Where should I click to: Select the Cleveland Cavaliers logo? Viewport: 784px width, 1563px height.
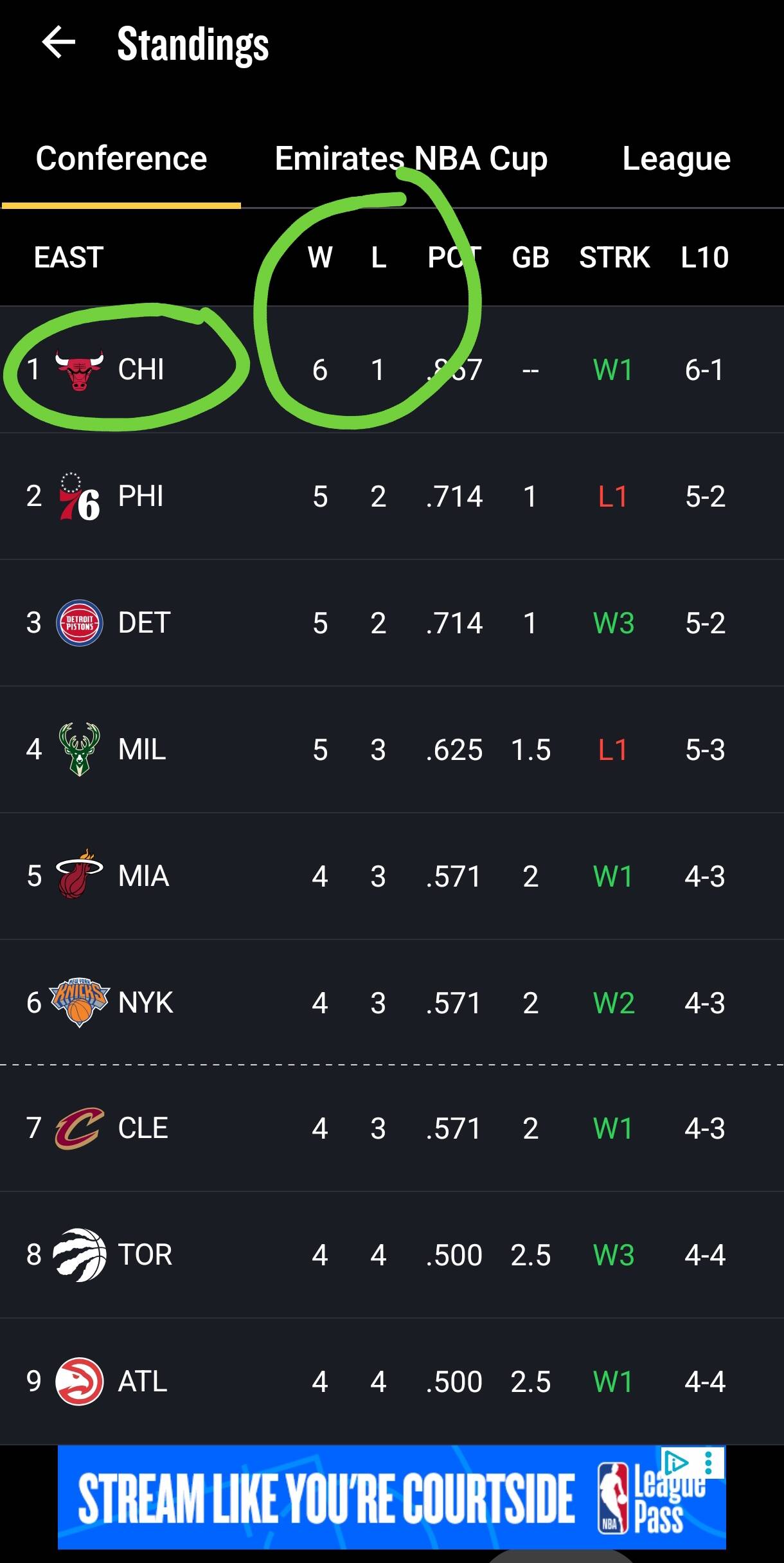tap(79, 1128)
